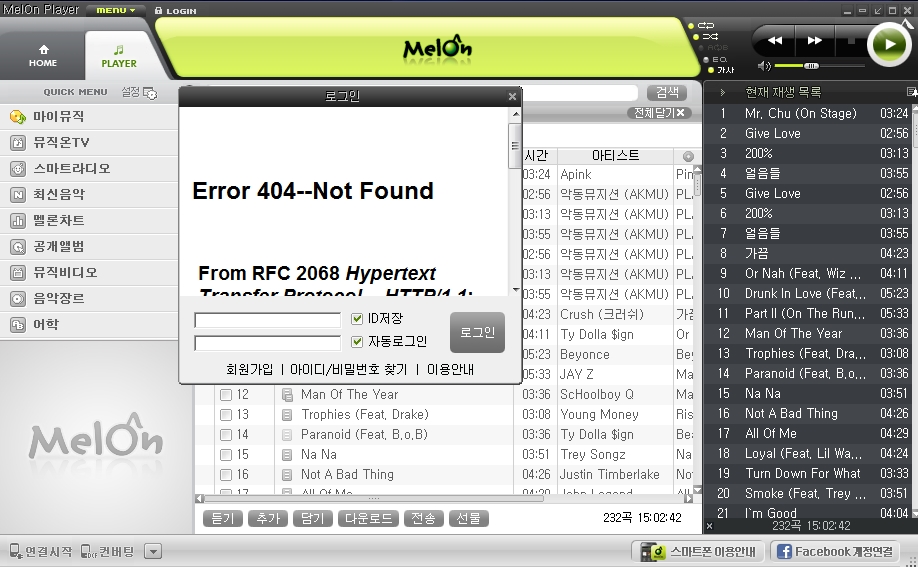Viewport: 918px width, 567px height.
Task: Select Mr. Chu (On Stage) in the playlist
Action: pos(810,114)
